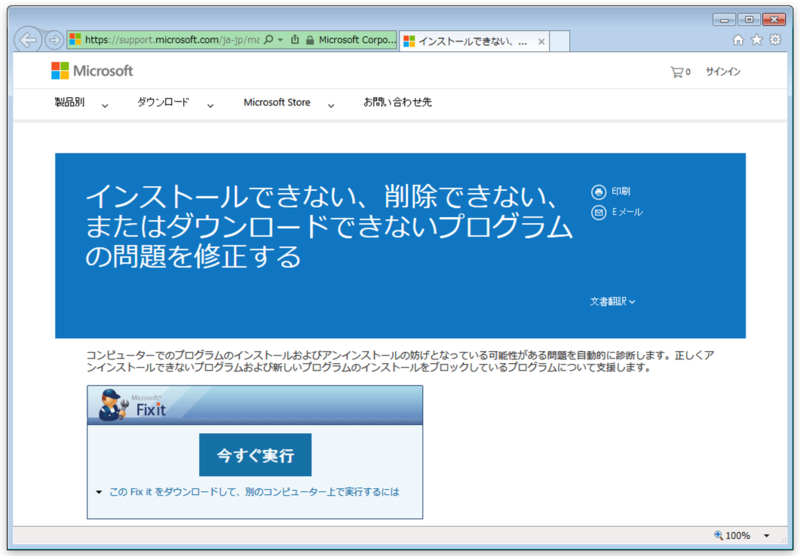The height and width of the screenshot is (556, 800).
Task: Expand the この Fix it をダウンロード triangle
Action: tap(98, 492)
